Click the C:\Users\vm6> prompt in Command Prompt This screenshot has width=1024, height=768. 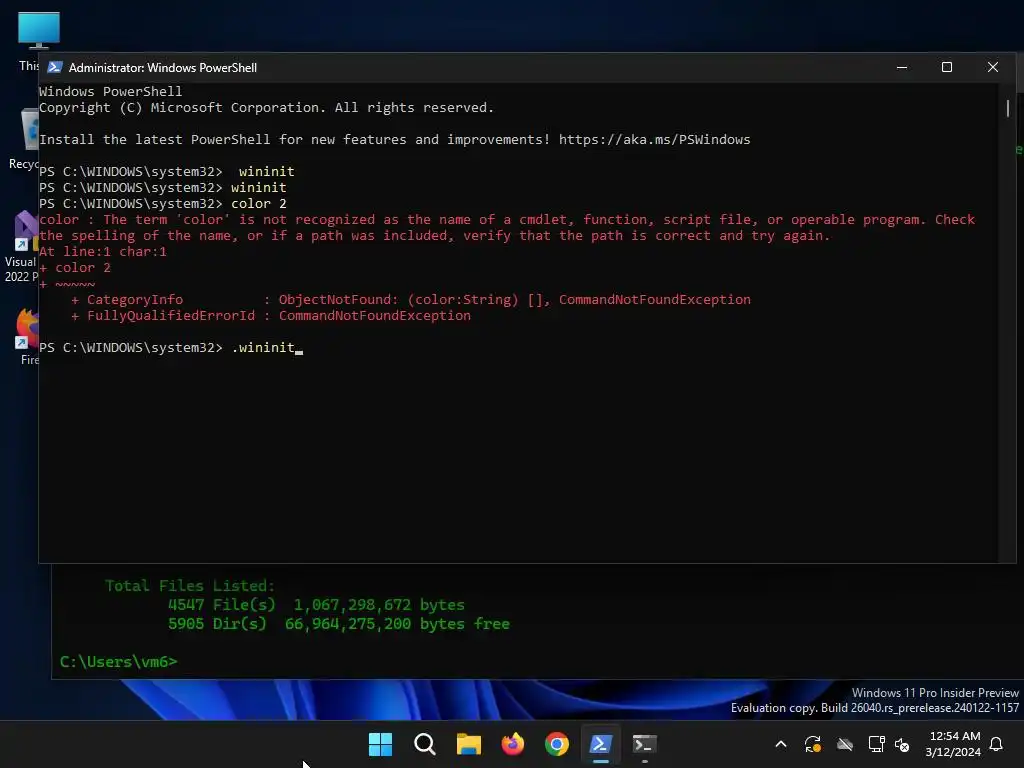tap(118, 662)
